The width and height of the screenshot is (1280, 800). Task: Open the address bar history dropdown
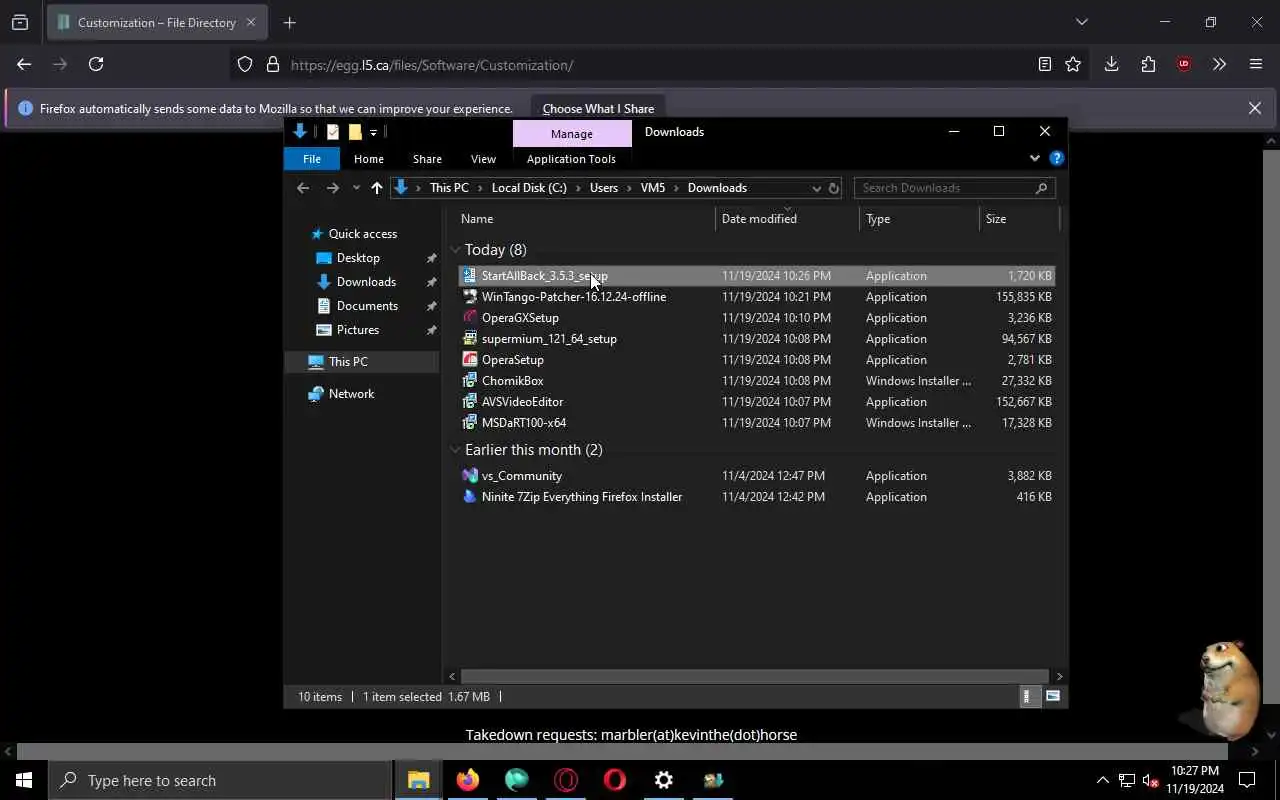pos(816,188)
